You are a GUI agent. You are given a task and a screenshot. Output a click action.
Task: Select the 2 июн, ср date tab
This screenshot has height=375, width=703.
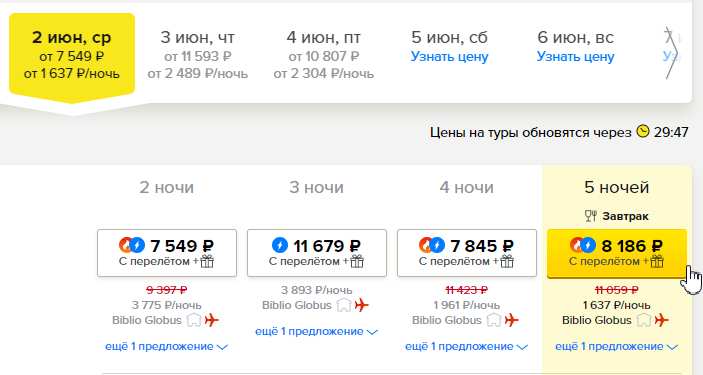72,55
